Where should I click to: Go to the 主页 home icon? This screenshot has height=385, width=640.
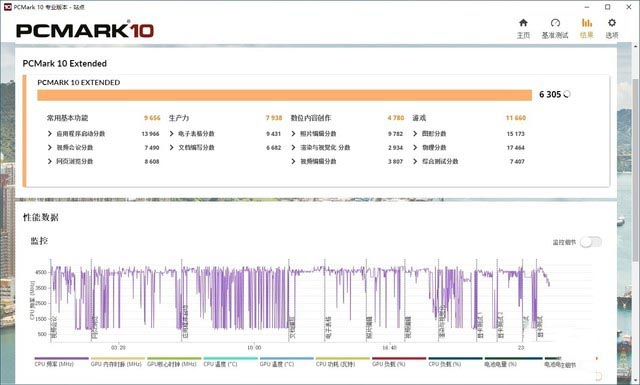523,23
